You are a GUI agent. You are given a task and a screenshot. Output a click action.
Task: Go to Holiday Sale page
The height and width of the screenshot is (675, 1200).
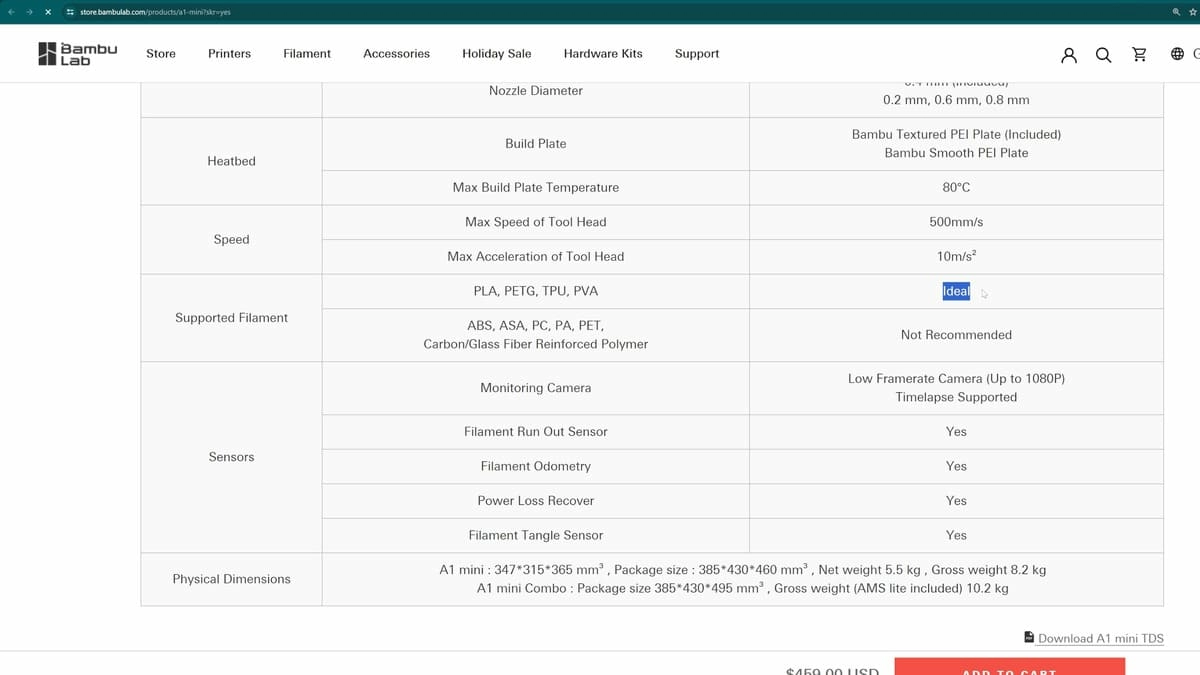(x=497, y=54)
